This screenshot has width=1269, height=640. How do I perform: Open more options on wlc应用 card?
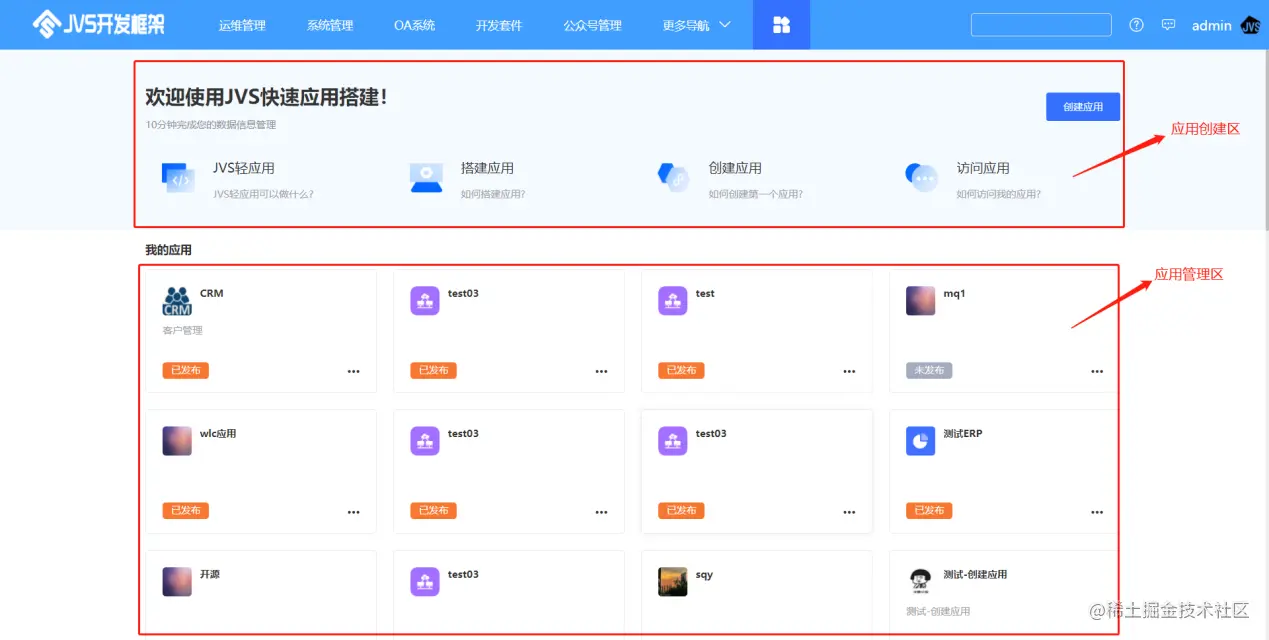(x=354, y=511)
